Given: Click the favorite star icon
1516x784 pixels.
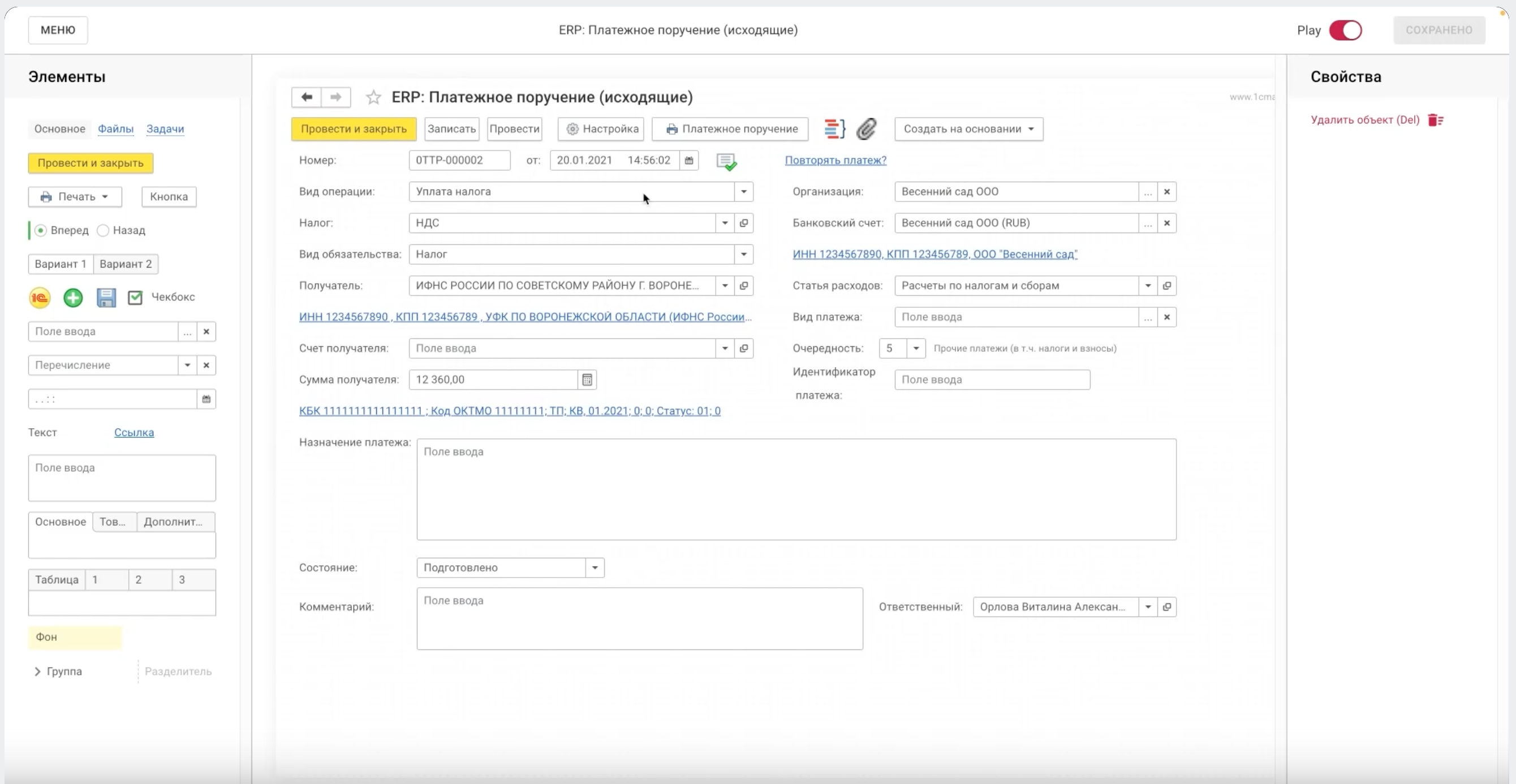Looking at the screenshot, I should pyautogui.click(x=373, y=97).
